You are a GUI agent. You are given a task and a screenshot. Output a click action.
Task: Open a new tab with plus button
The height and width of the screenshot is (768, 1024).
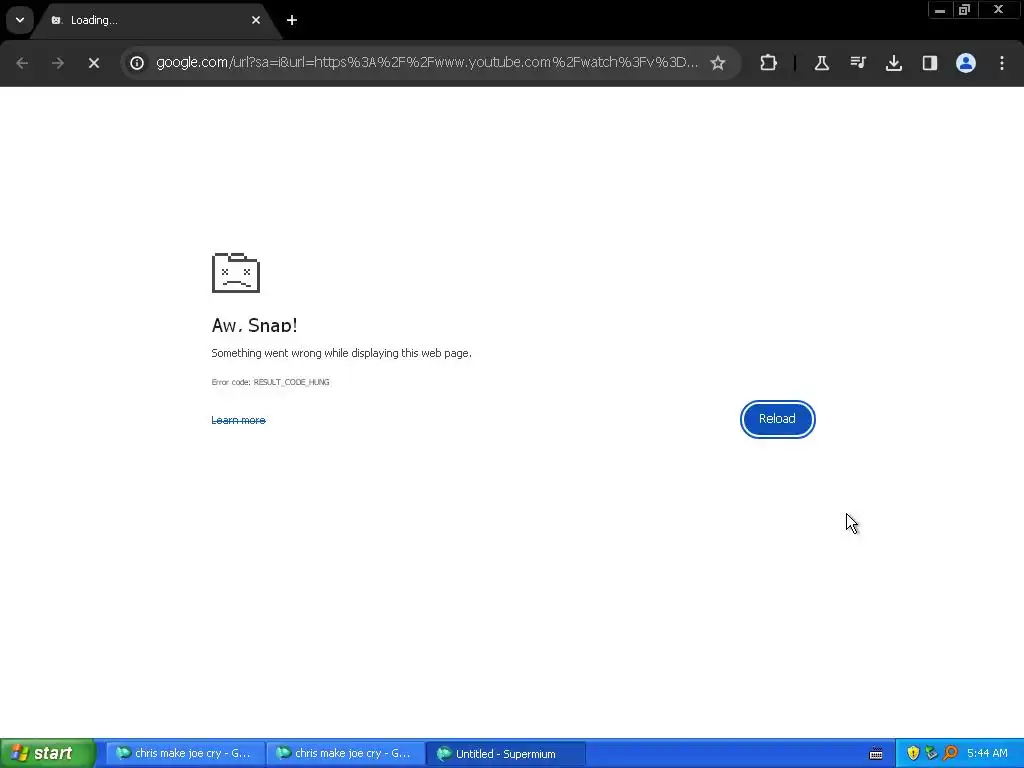pos(292,20)
